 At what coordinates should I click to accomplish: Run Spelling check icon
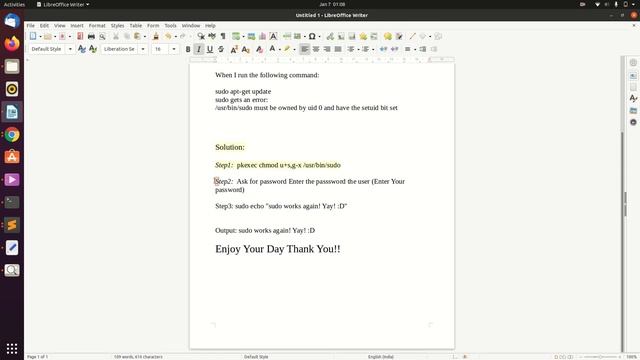[212, 36]
